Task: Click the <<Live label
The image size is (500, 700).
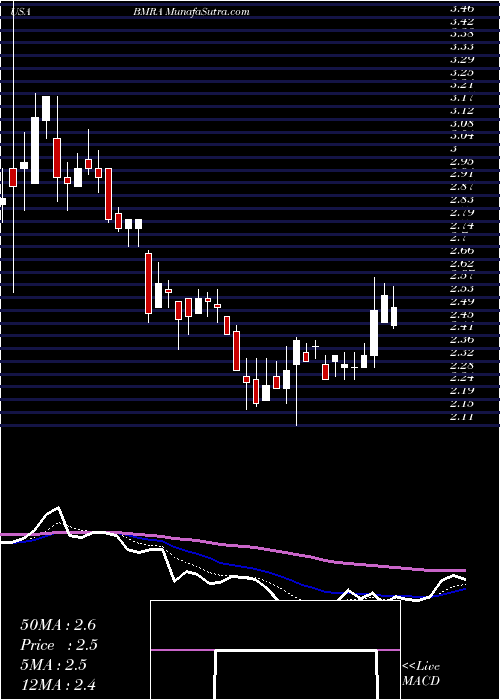Action: (x=421, y=667)
